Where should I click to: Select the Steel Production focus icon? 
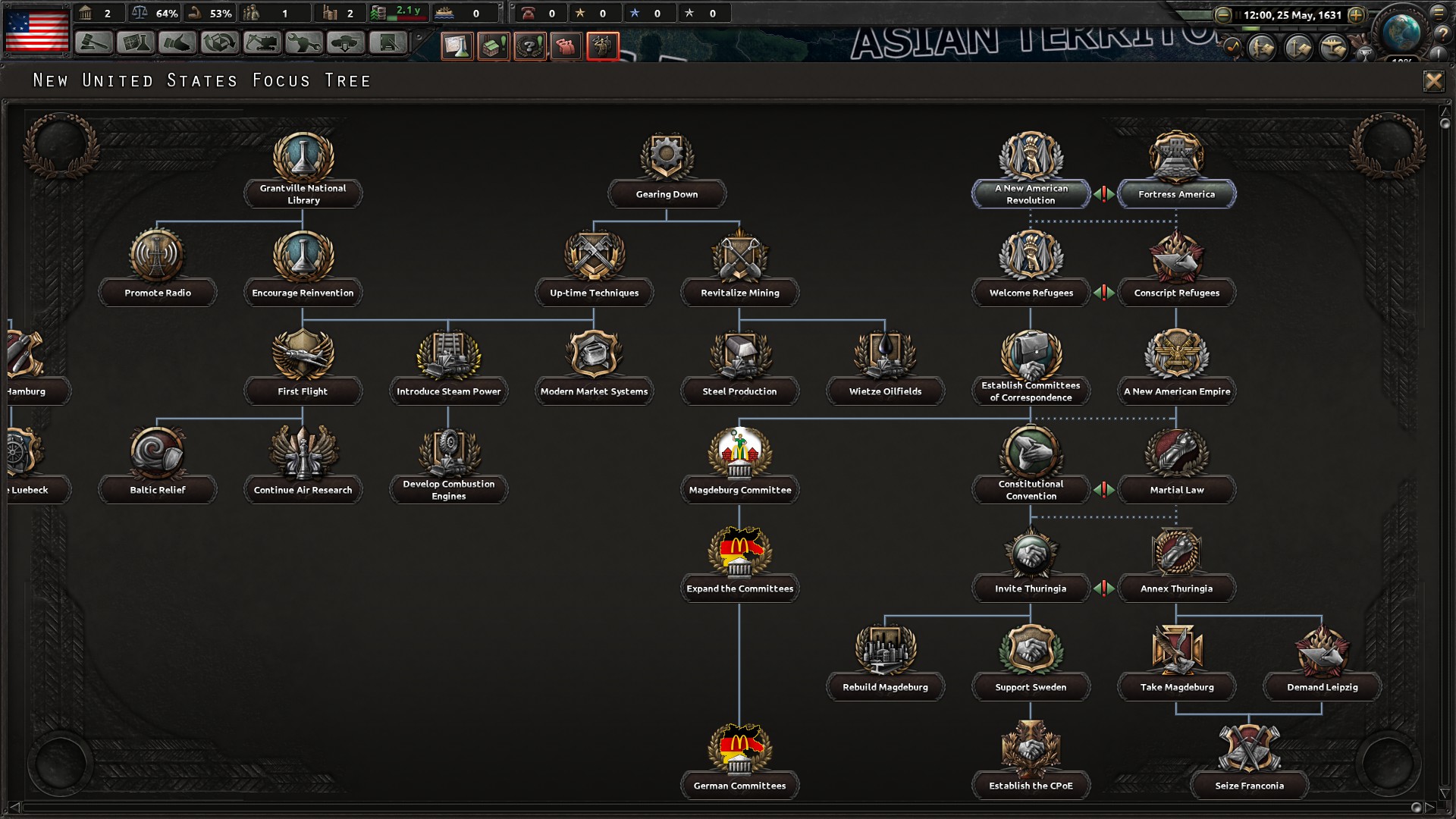pyautogui.click(x=740, y=354)
